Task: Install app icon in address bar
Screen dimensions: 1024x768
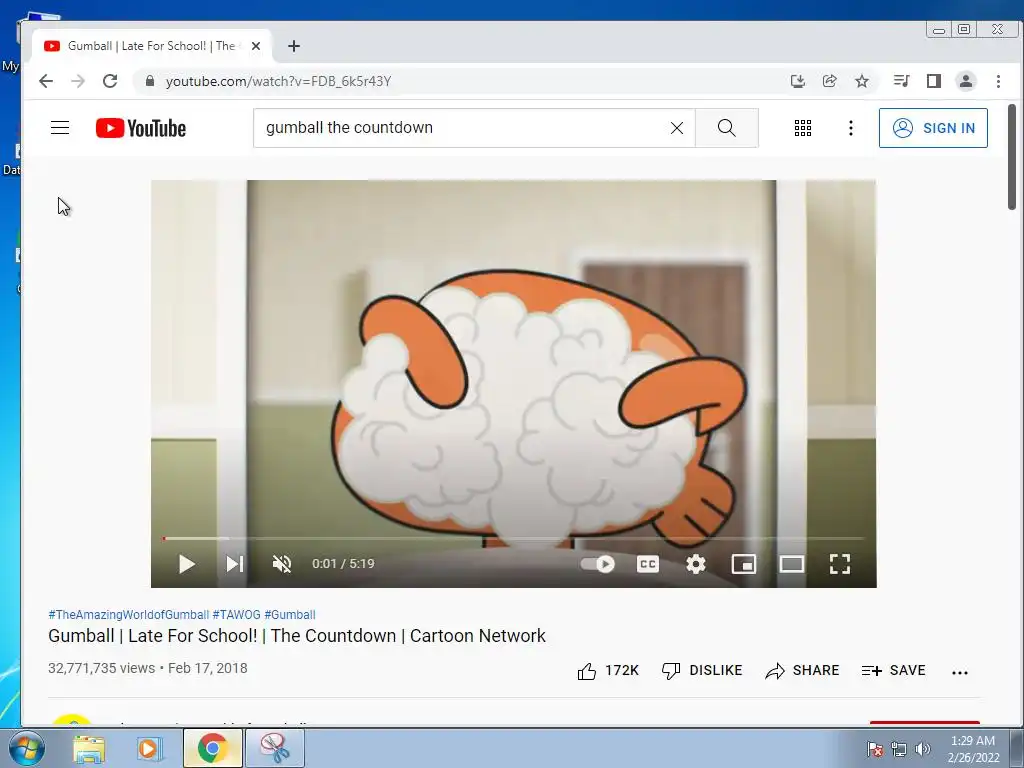Action: (x=797, y=81)
